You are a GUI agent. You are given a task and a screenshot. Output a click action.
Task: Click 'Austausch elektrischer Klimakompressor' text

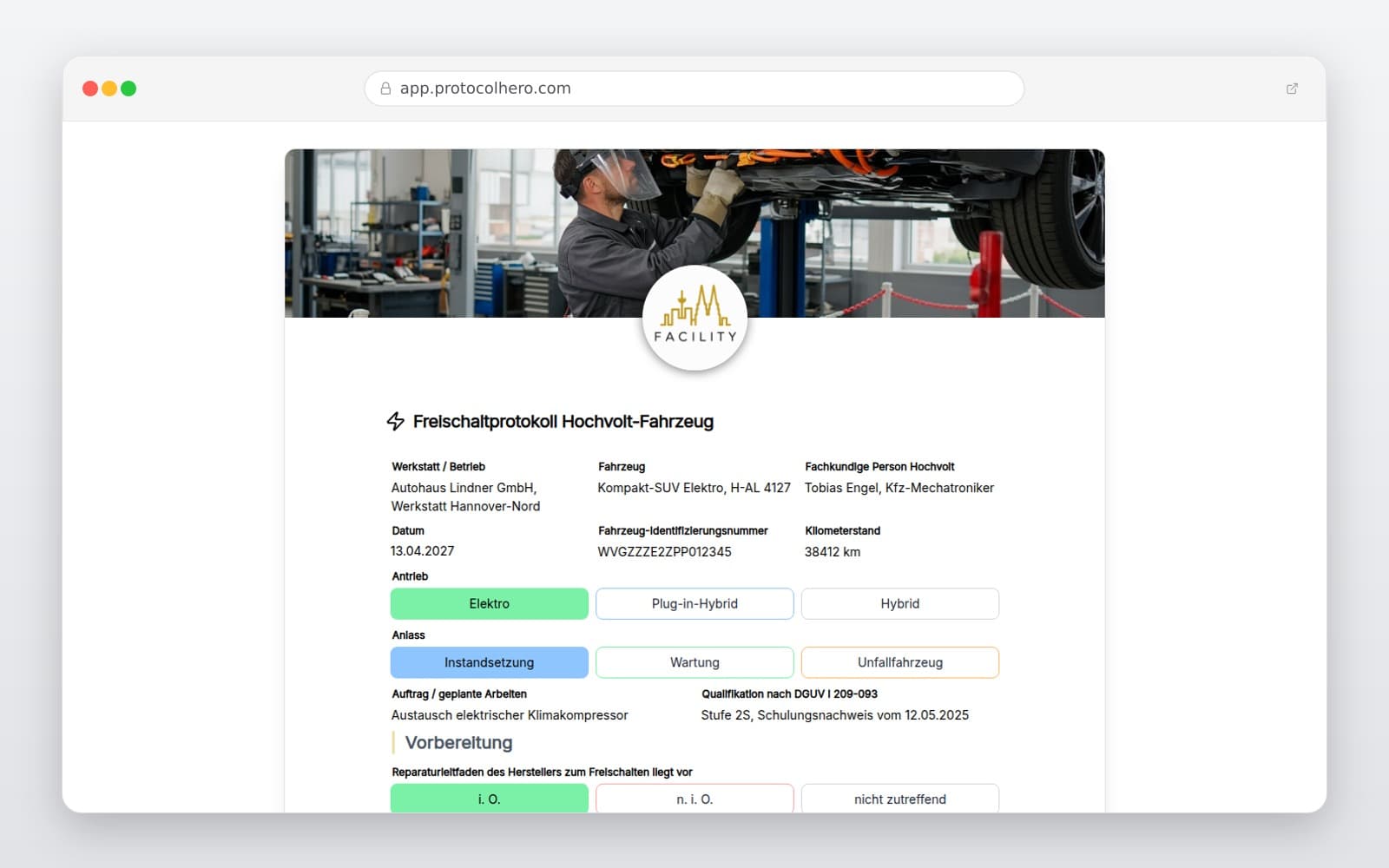510,715
